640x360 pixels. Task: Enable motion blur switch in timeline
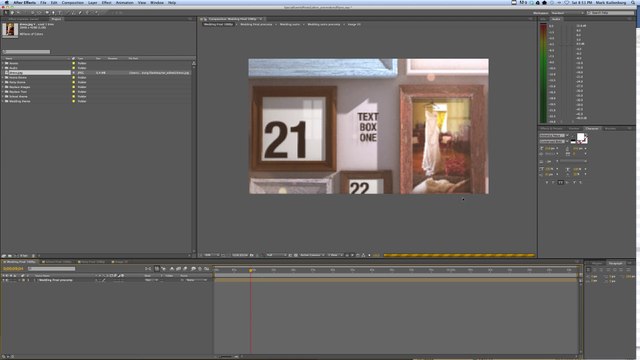tap(185, 269)
